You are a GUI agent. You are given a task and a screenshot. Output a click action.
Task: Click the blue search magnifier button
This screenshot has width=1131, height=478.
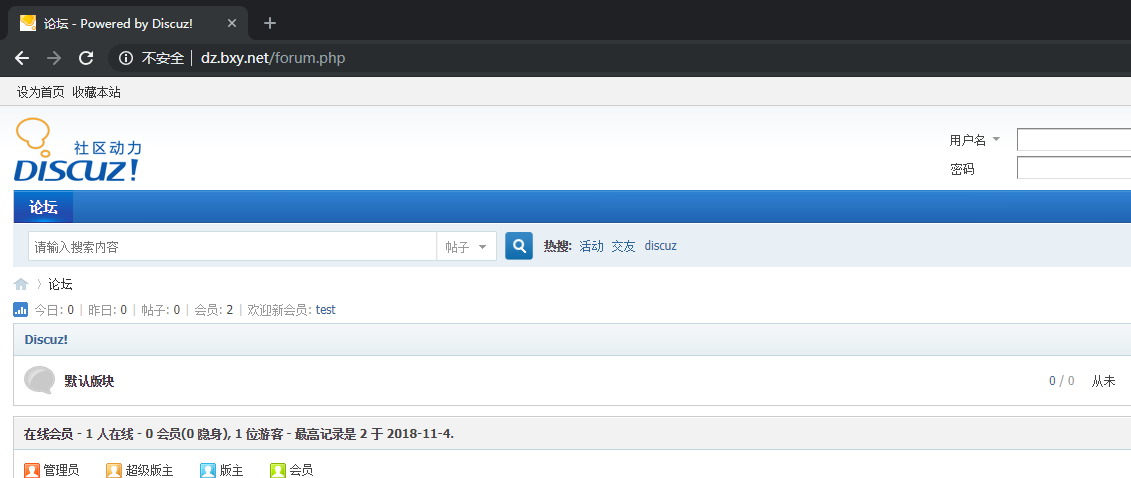click(x=519, y=246)
